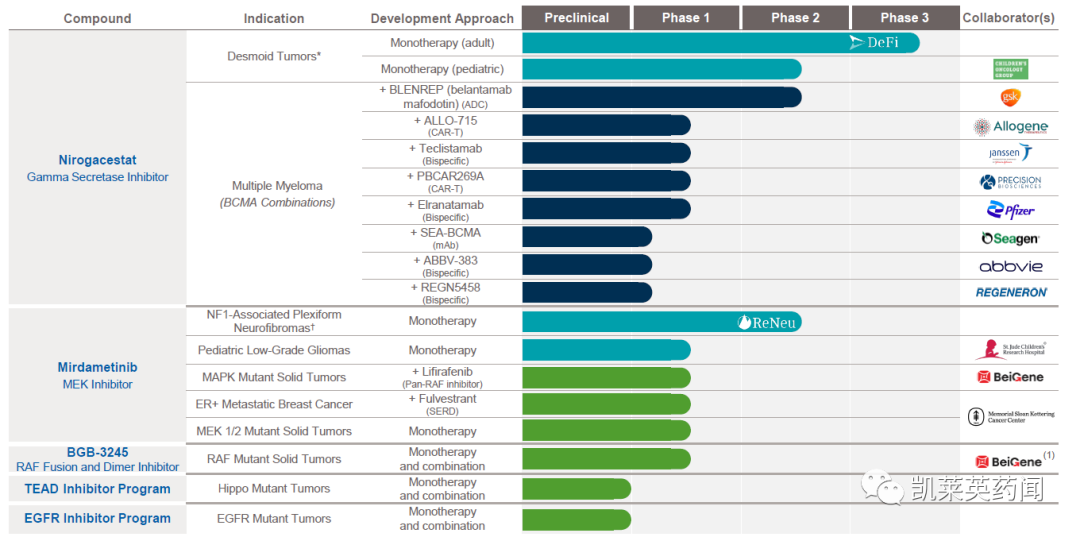Click the TEAD Inhibitor Program label
Image resolution: width=1080 pixels, height=537 pixels.
coord(97,489)
